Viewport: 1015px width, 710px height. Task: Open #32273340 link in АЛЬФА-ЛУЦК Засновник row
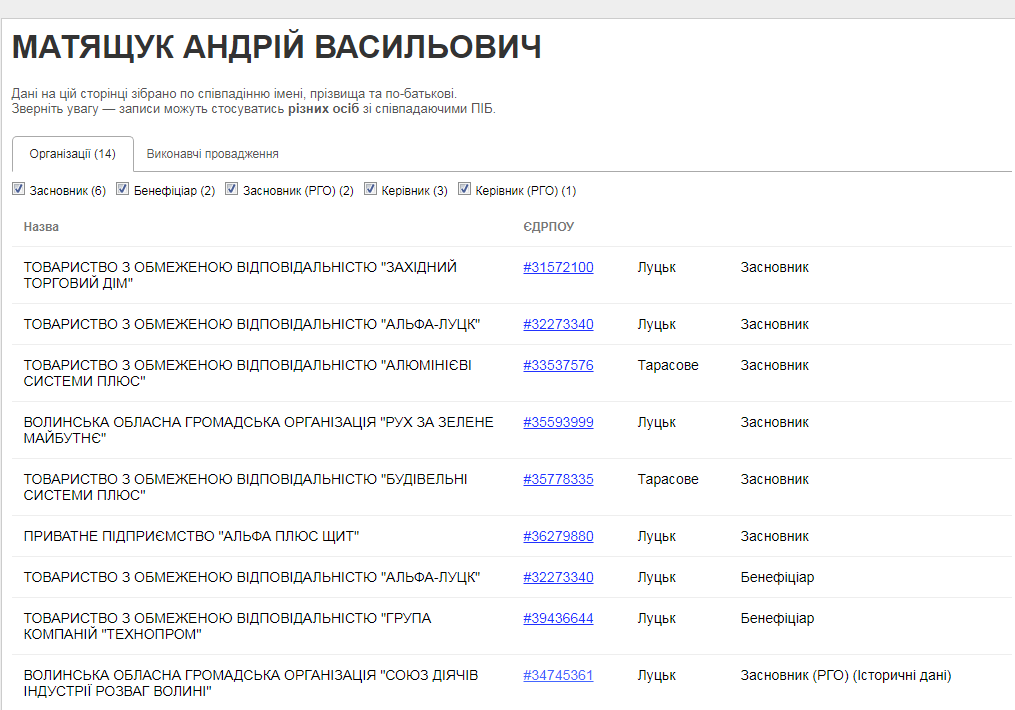(x=558, y=324)
